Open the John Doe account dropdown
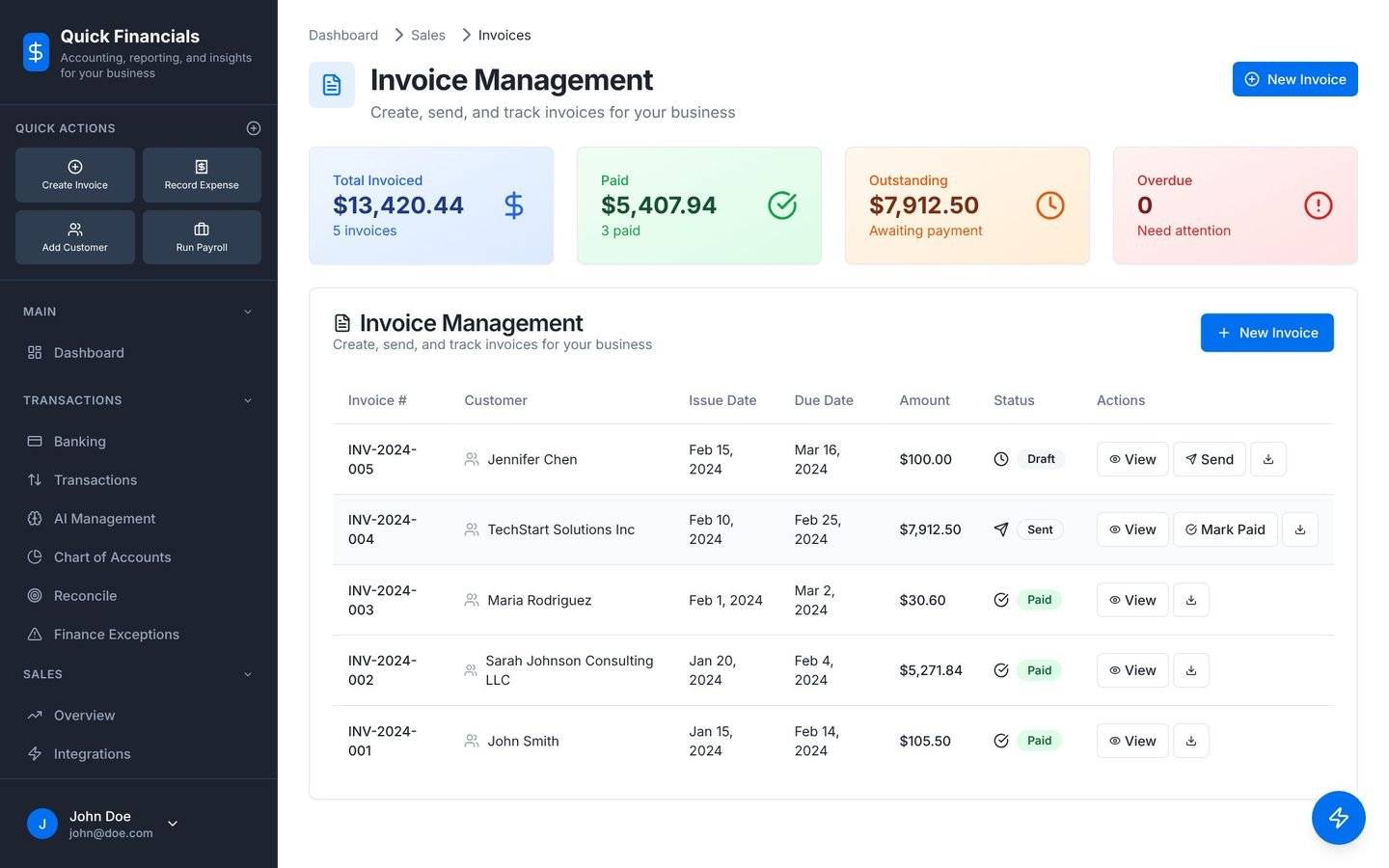This screenshot has width=1389, height=868. [173, 824]
